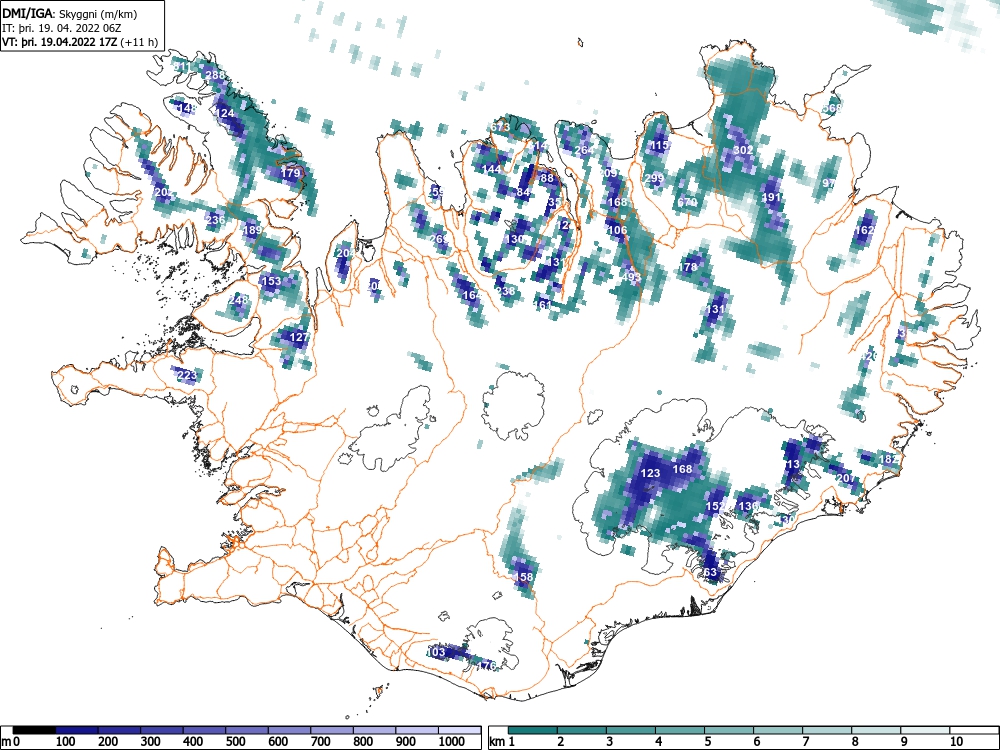
Task: Click visibility value 136 on the map
Action: (x=747, y=506)
